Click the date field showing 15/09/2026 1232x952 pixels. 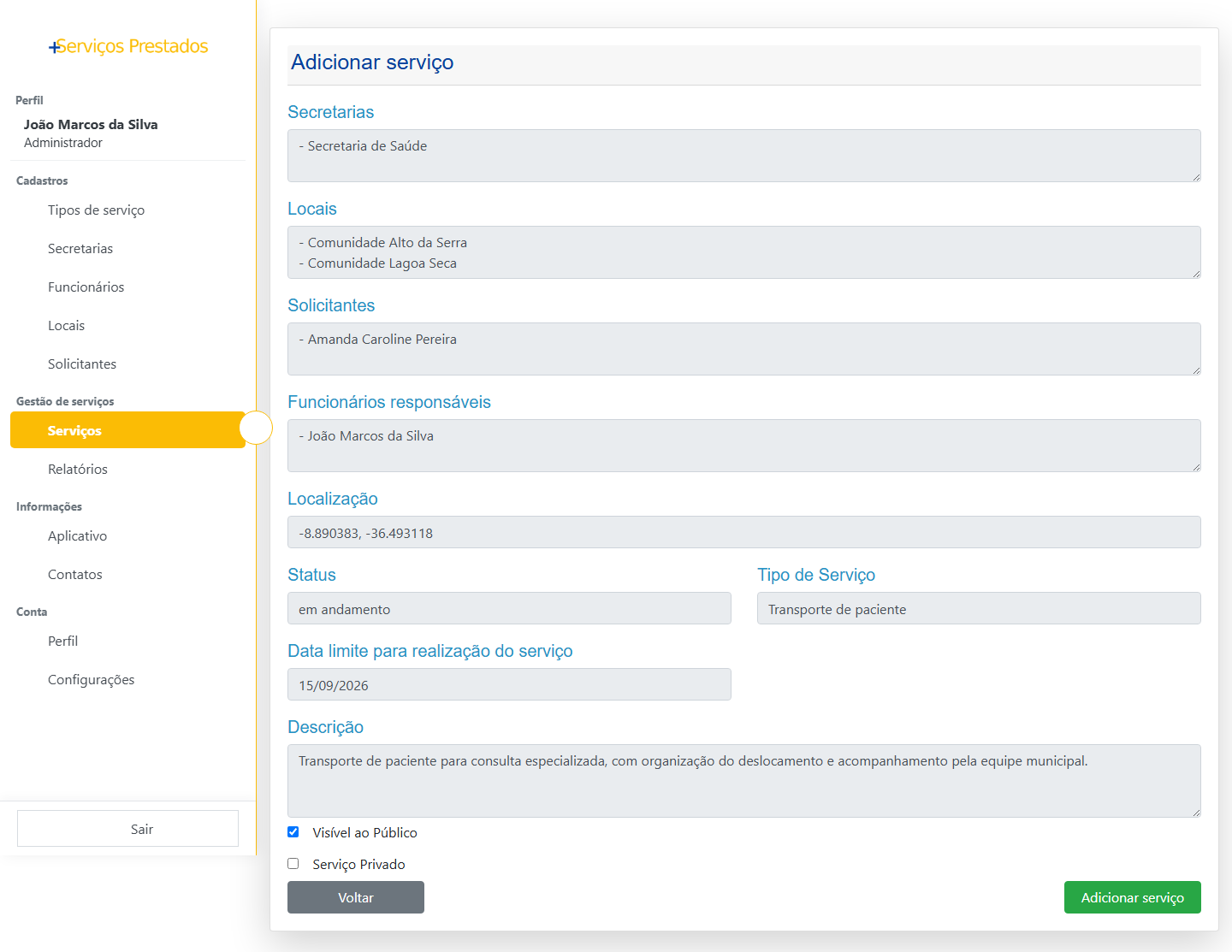point(509,684)
